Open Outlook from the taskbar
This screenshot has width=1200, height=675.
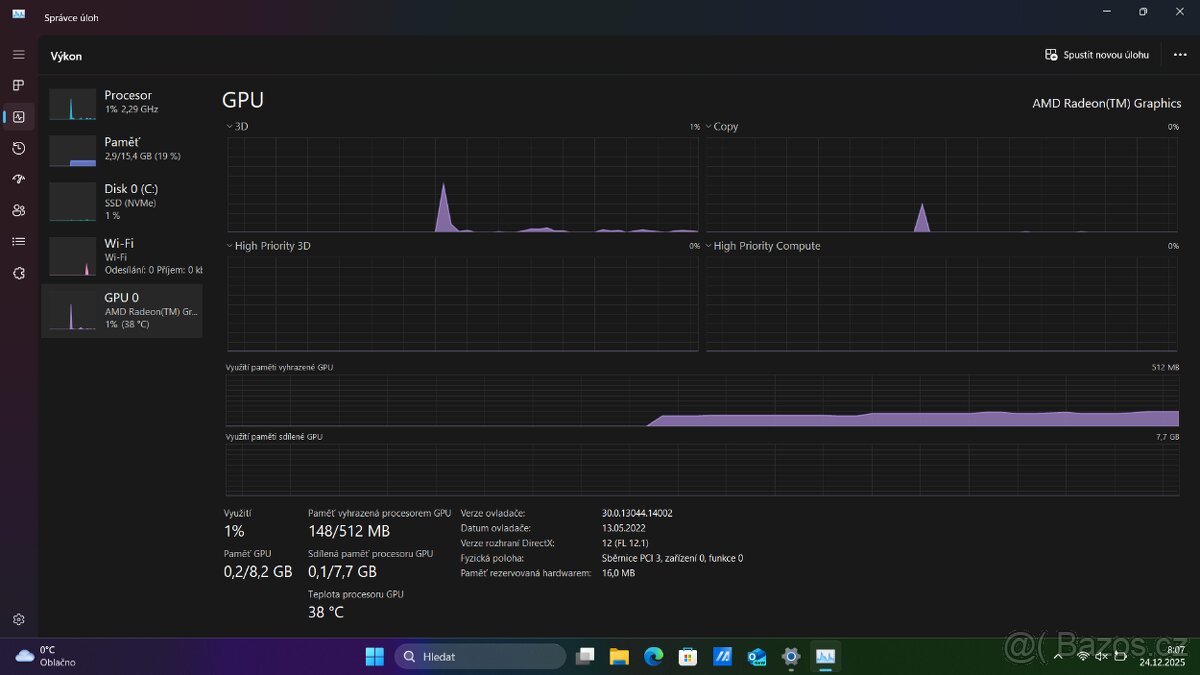point(756,656)
